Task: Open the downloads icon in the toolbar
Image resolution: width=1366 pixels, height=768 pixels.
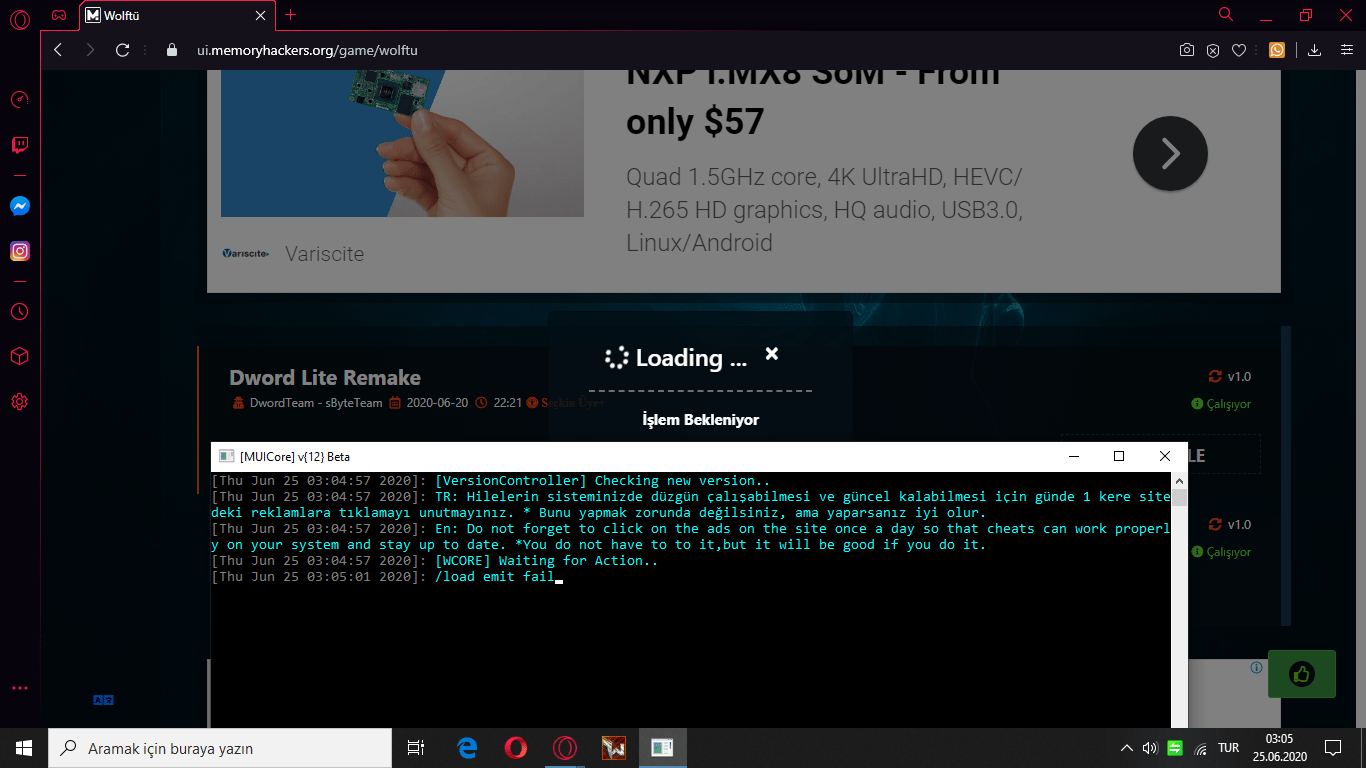Action: pyautogui.click(x=1315, y=50)
